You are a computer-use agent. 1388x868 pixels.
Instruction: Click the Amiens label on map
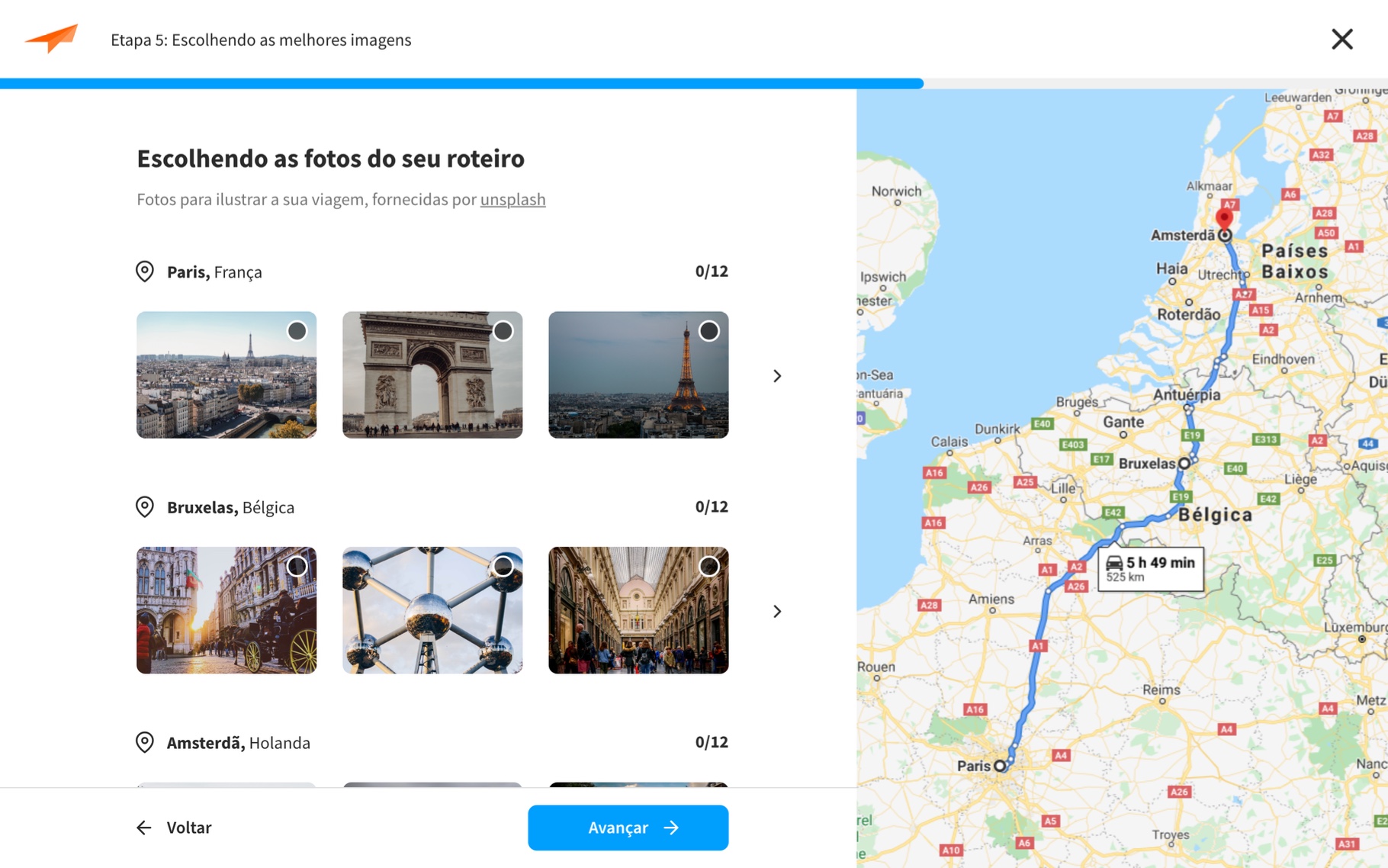click(x=991, y=599)
